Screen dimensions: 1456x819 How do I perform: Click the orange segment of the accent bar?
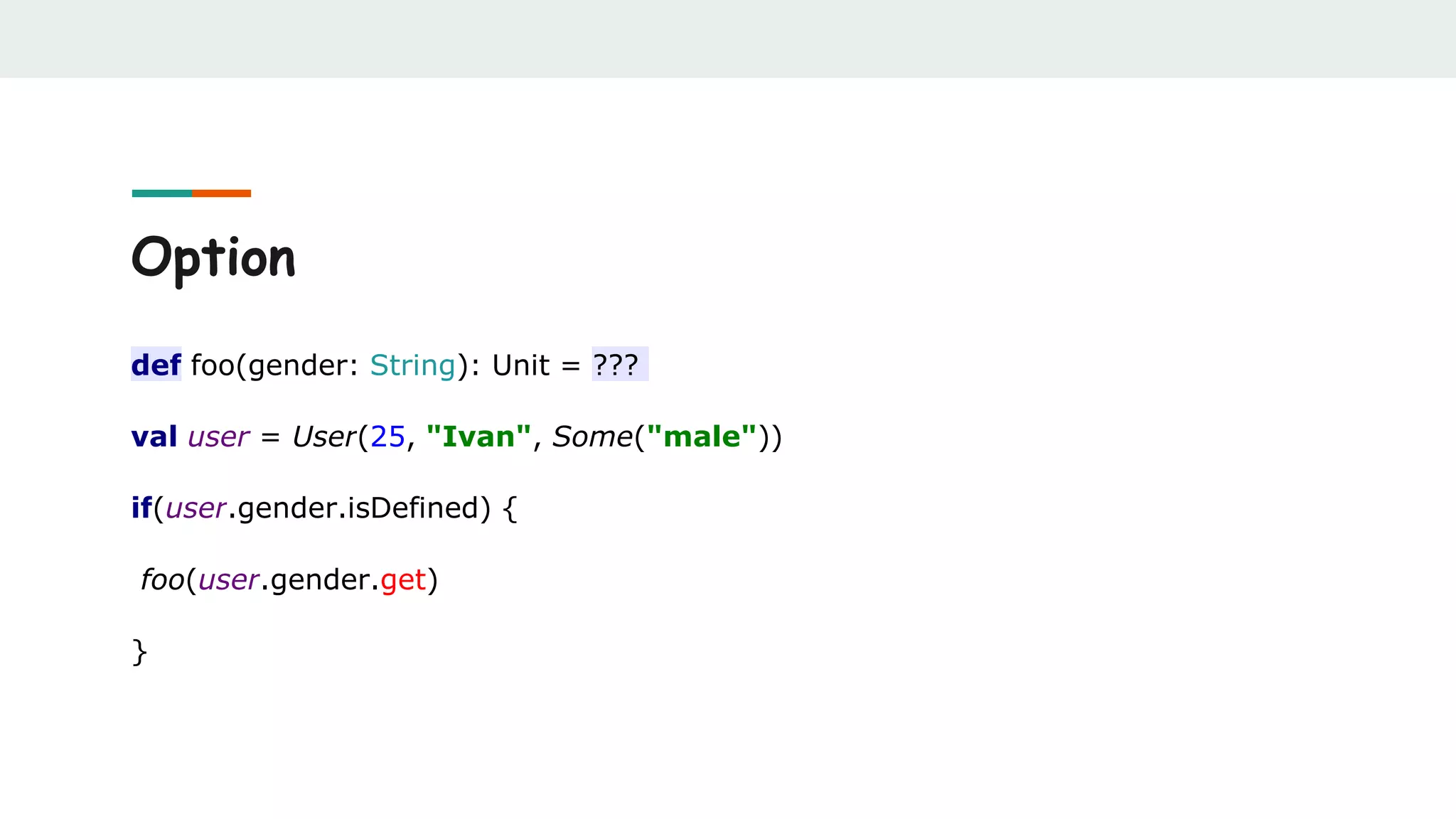(x=221, y=193)
